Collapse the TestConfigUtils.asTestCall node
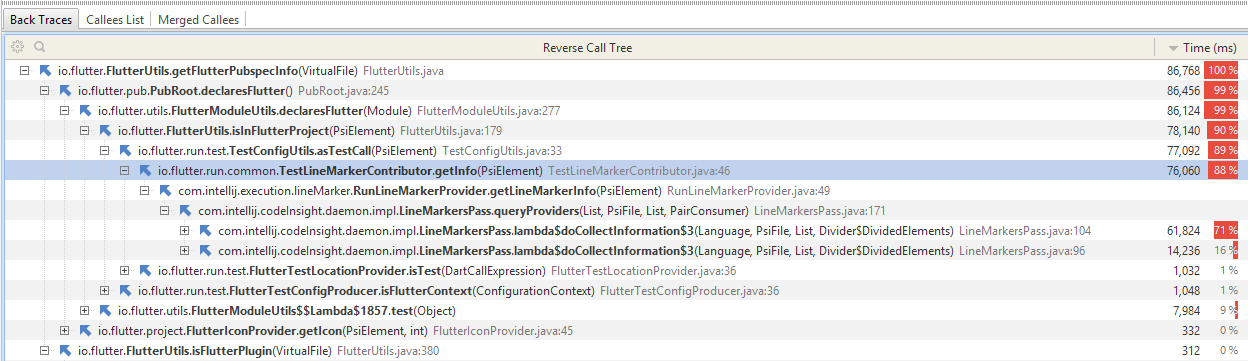 click(x=105, y=151)
